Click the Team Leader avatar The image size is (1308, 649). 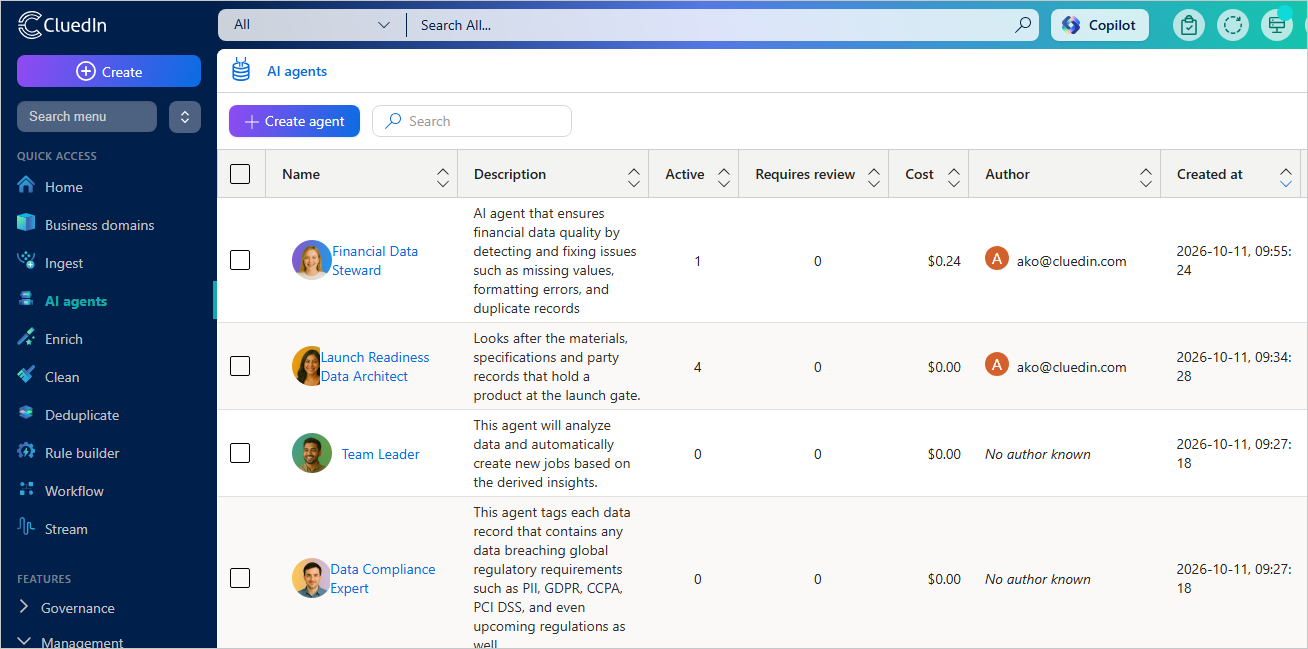click(x=312, y=453)
